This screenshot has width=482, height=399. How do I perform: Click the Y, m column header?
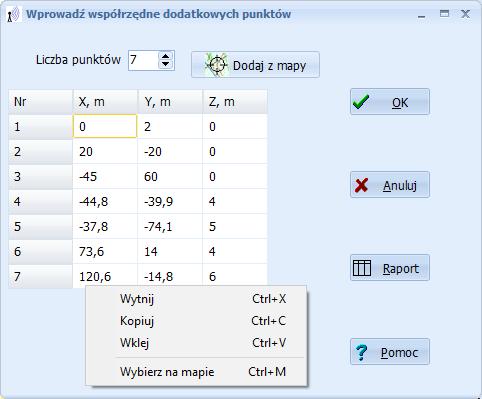[170, 102]
